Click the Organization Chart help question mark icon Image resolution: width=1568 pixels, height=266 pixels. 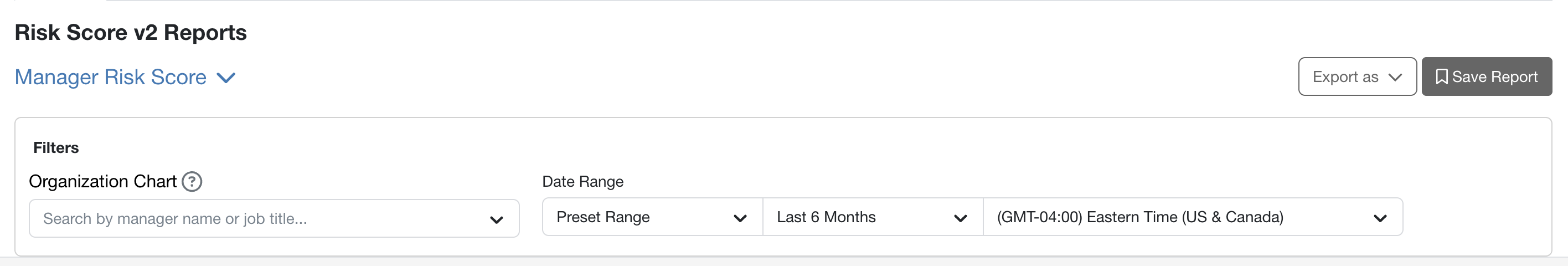(192, 181)
